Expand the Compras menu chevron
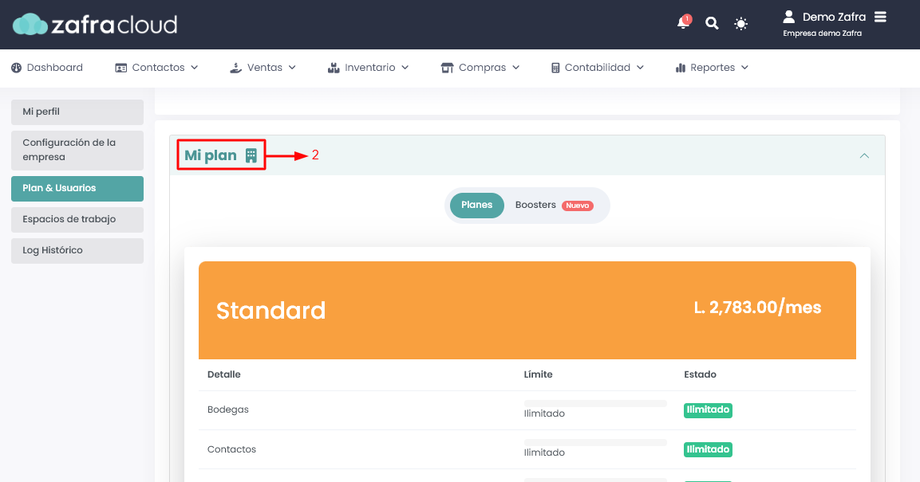Viewport: 920px width, 482px height. click(516, 68)
